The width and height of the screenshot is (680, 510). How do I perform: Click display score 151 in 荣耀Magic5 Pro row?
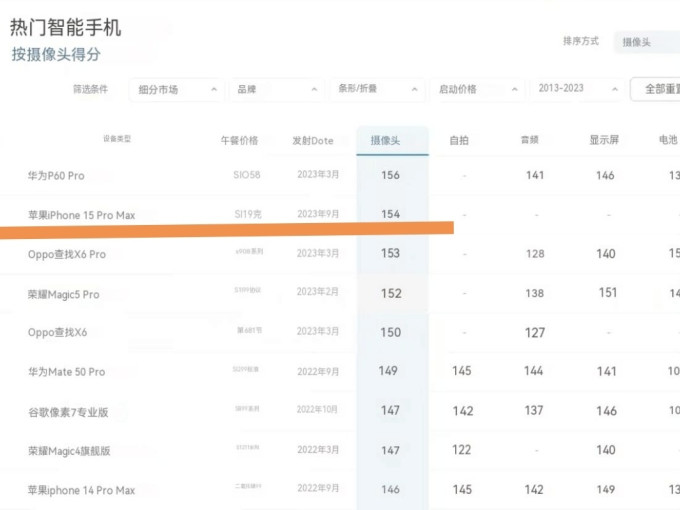608,293
